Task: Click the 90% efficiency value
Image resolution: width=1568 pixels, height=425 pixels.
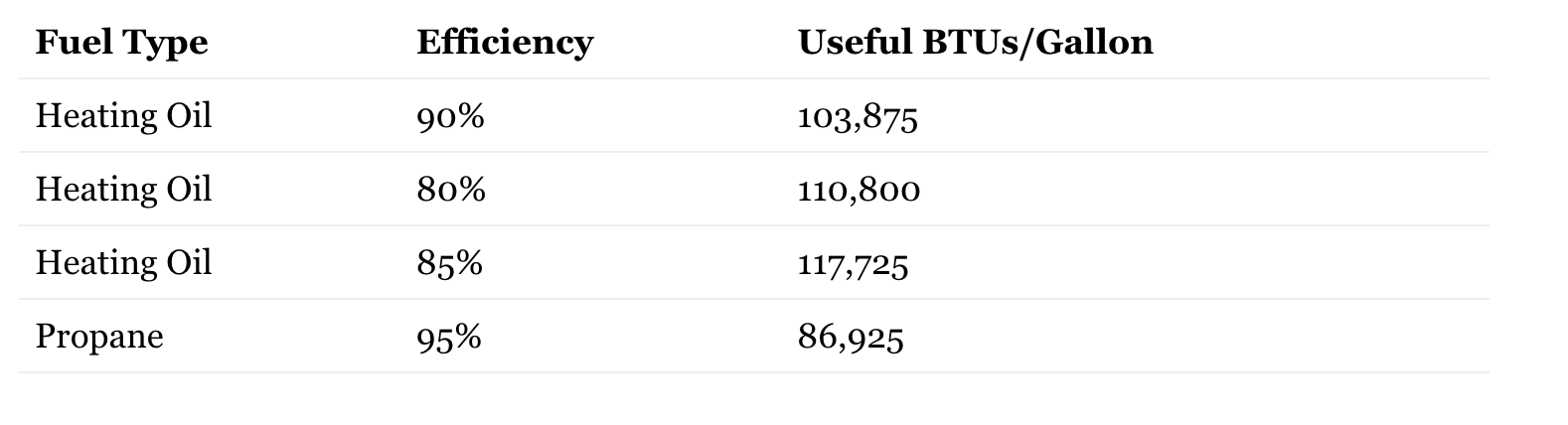Action: 450,117
